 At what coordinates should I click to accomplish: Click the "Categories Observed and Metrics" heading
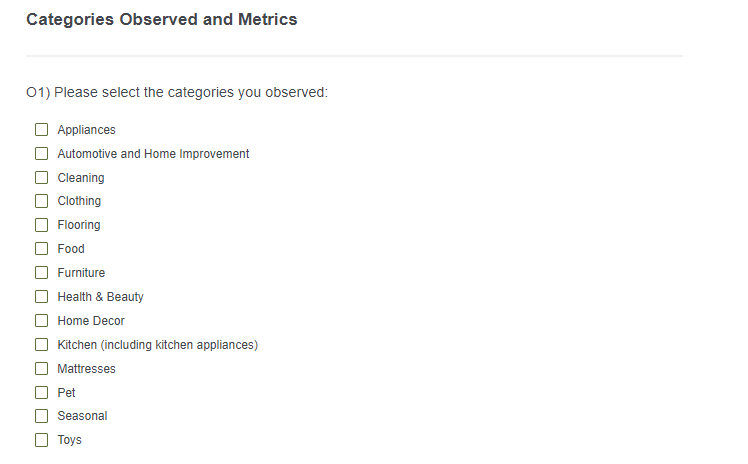pos(161,20)
